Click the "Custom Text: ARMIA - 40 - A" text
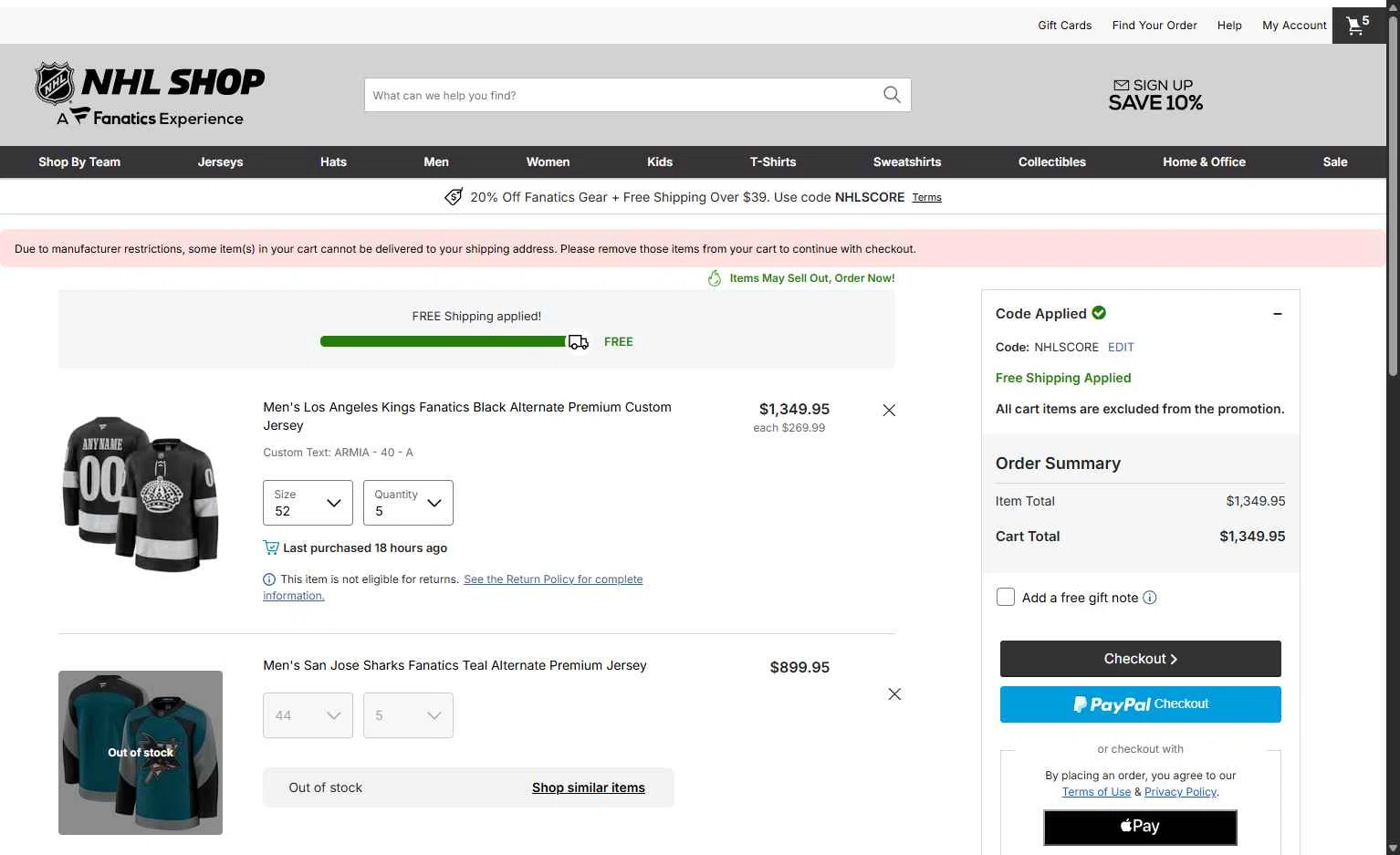1400x855 pixels. (338, 453)
